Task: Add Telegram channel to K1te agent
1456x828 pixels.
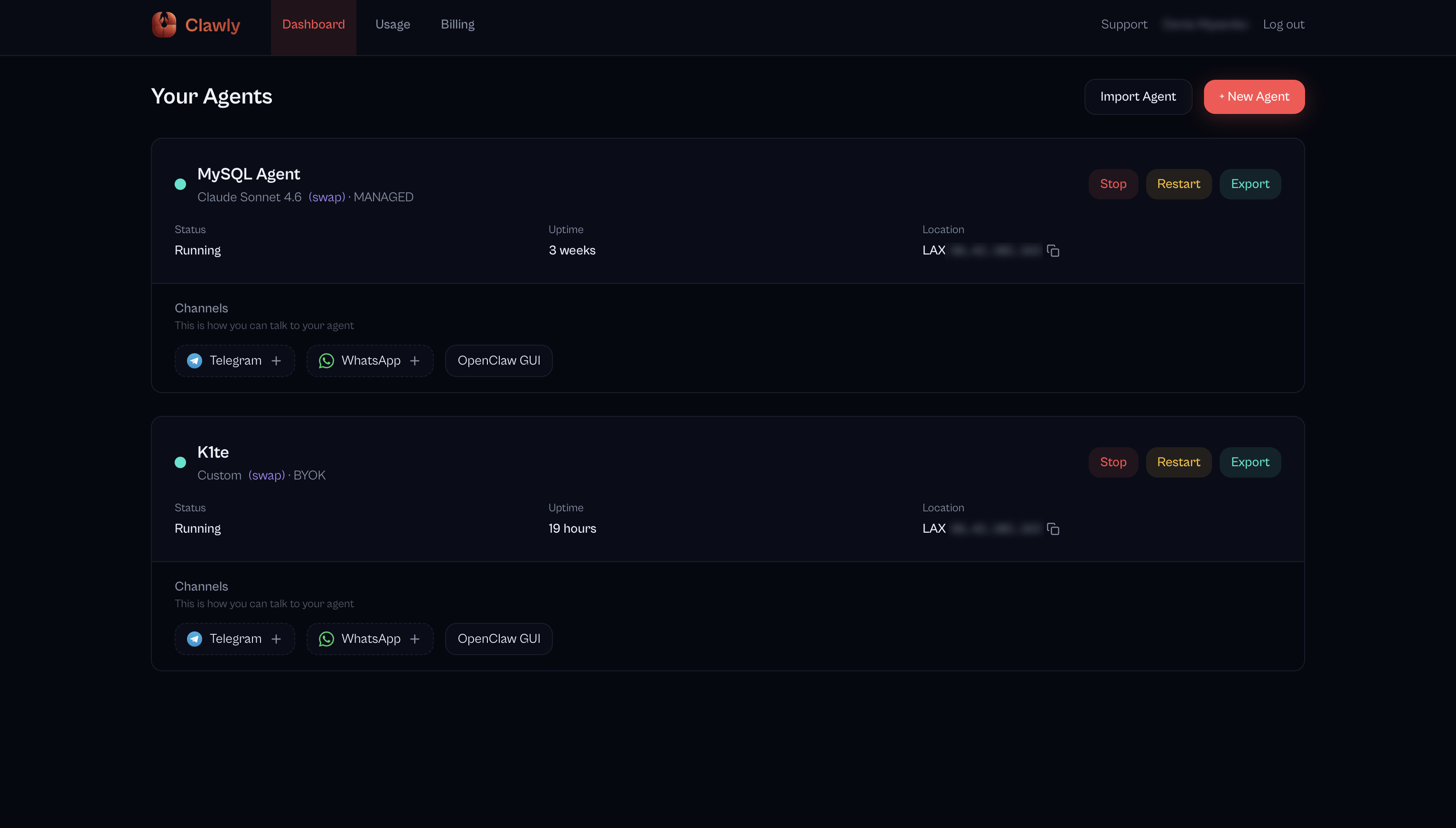Action: point(235,639)
